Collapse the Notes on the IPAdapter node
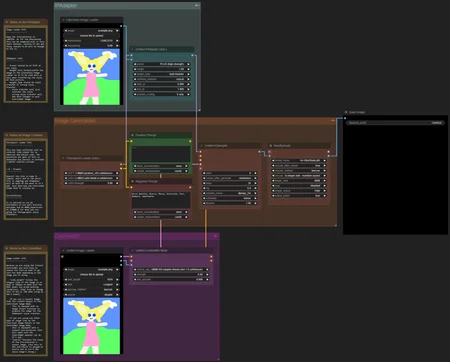The image size is (450, 362). [6, 22]
